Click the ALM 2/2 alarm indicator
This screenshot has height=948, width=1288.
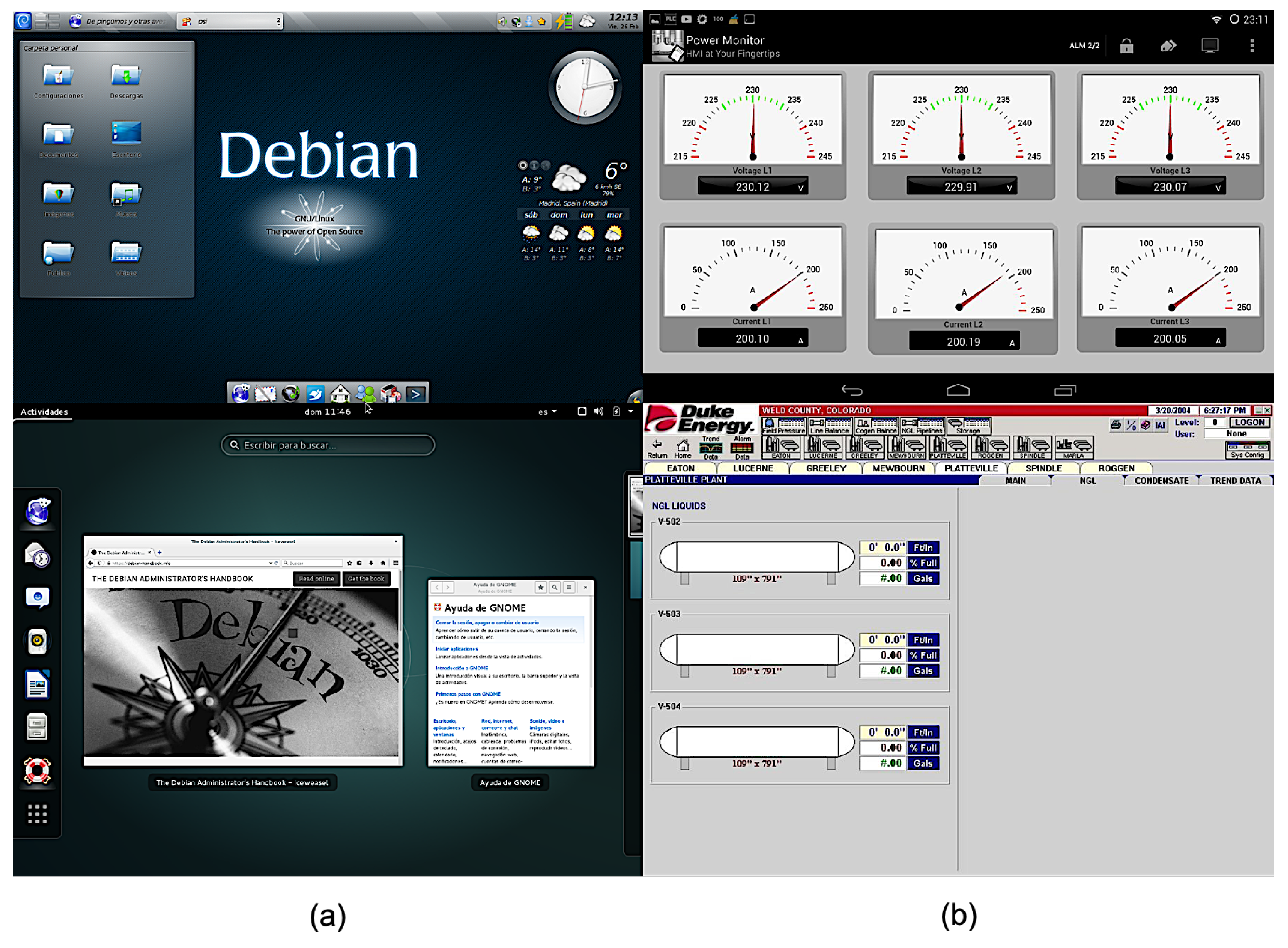[x=1084, y=46]
